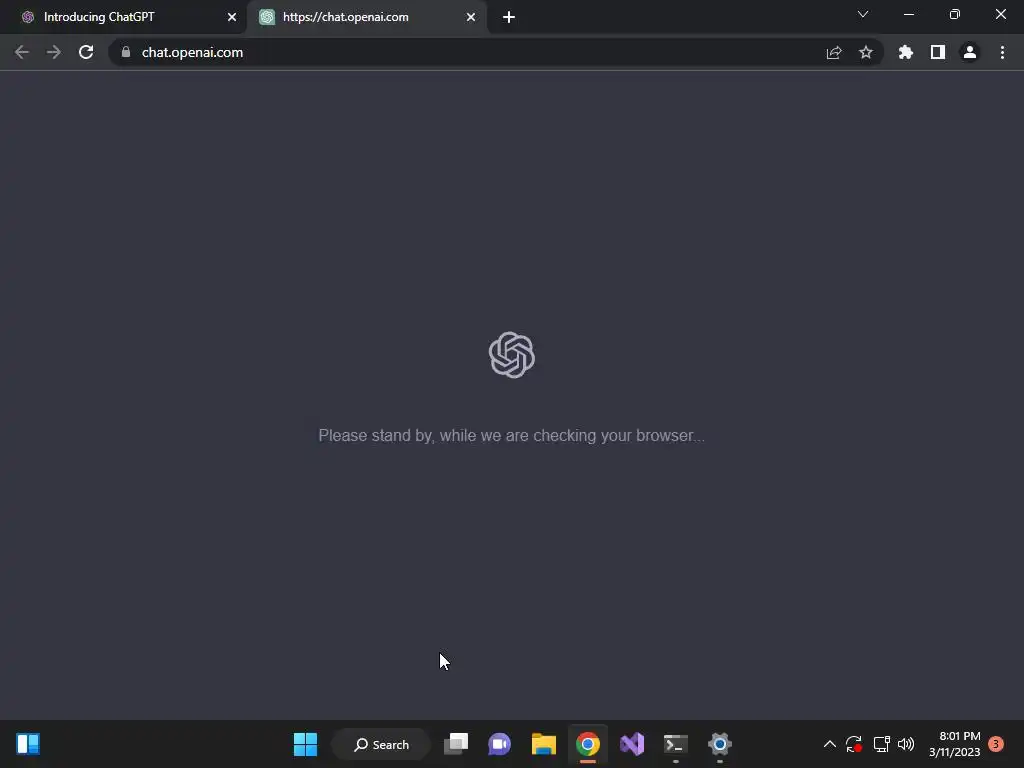Reload the current page

click(x=86, y=52)
